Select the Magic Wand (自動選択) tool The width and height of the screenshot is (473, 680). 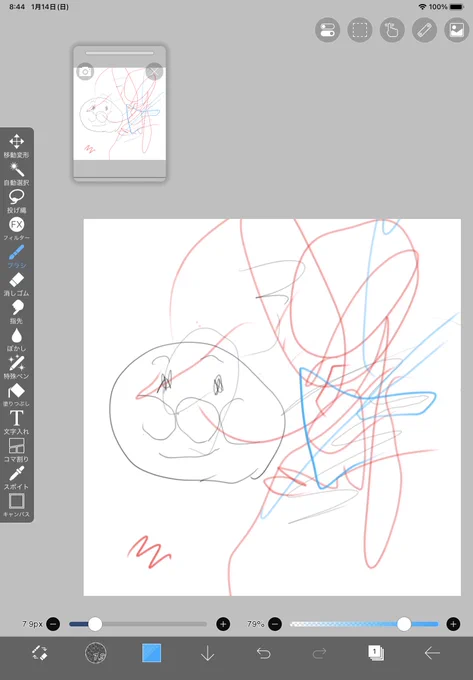click(16, 173)
